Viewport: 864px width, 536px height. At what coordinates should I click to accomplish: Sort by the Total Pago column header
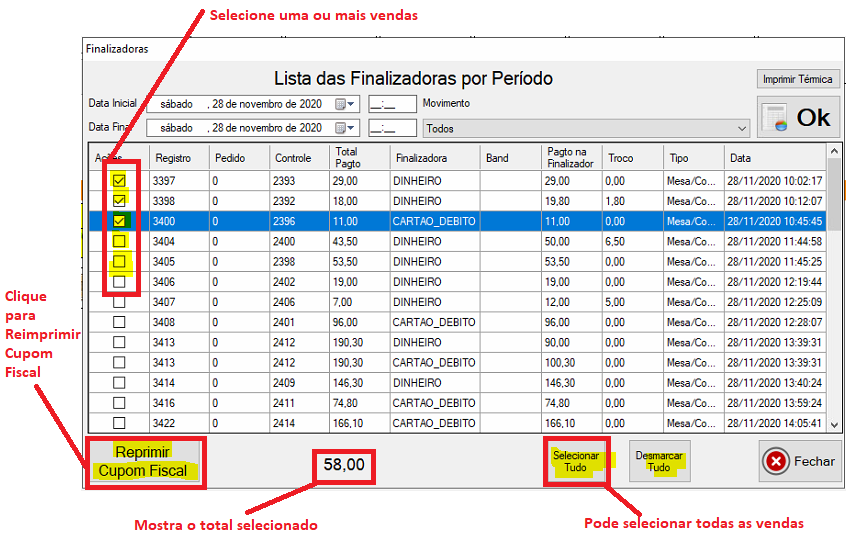pos(359,158)
